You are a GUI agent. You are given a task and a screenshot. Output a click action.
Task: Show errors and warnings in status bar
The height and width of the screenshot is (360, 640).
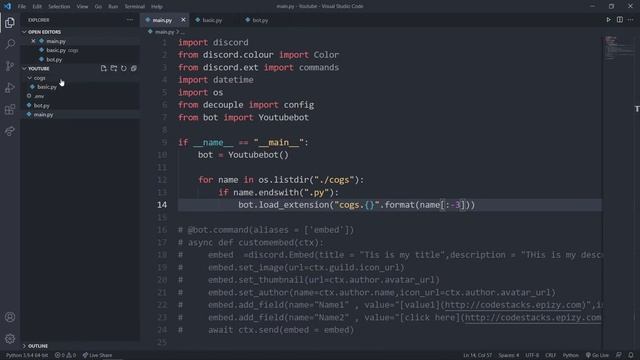point(65,355)
